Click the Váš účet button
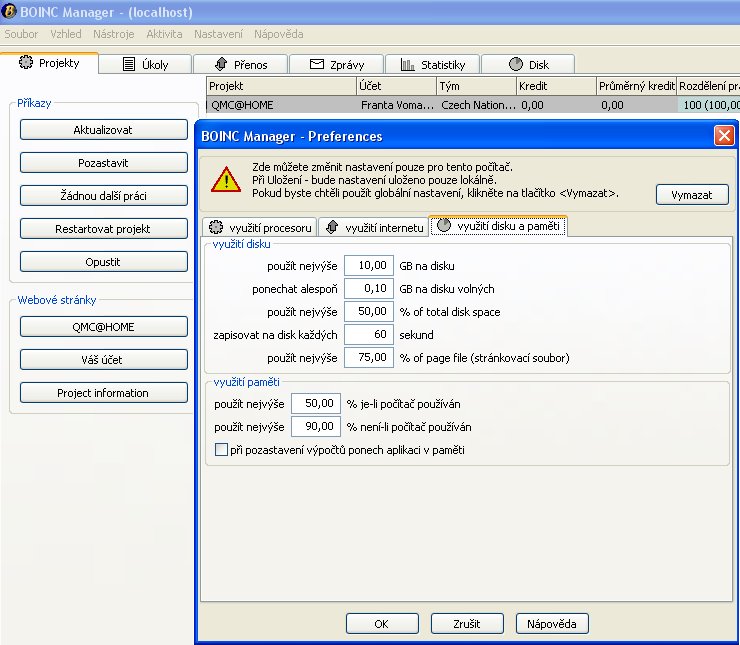This screenshot has height=645, width=740. 103,360
